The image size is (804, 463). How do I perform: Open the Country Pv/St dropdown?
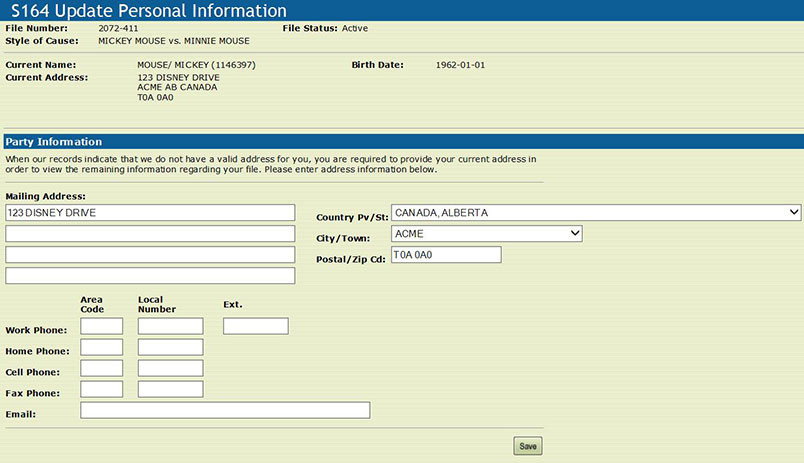click(596, 213)
